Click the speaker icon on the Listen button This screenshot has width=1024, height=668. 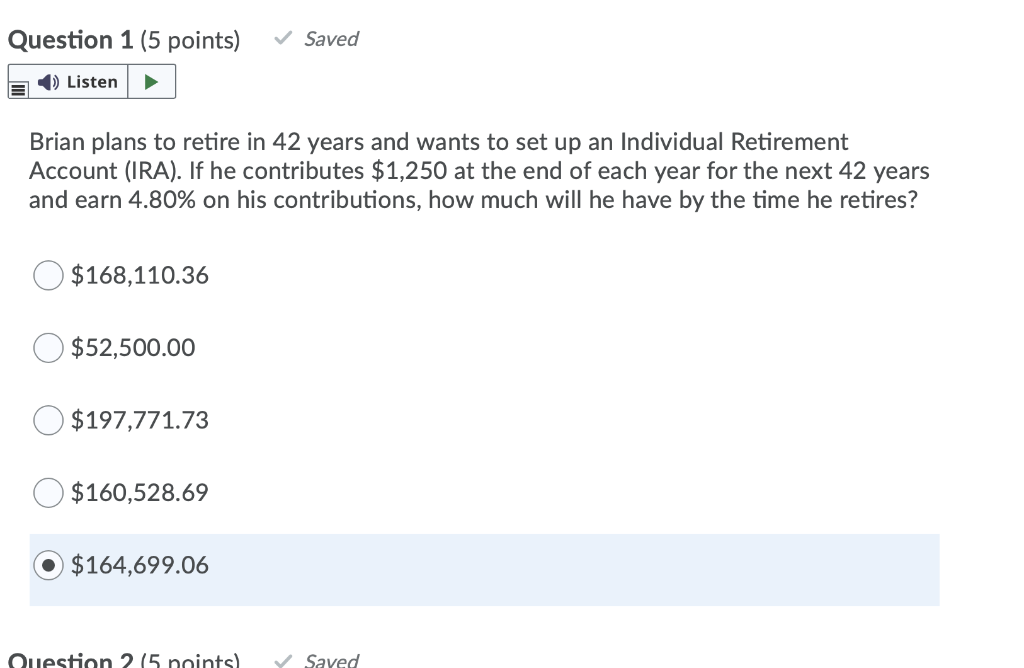(49, 81)
